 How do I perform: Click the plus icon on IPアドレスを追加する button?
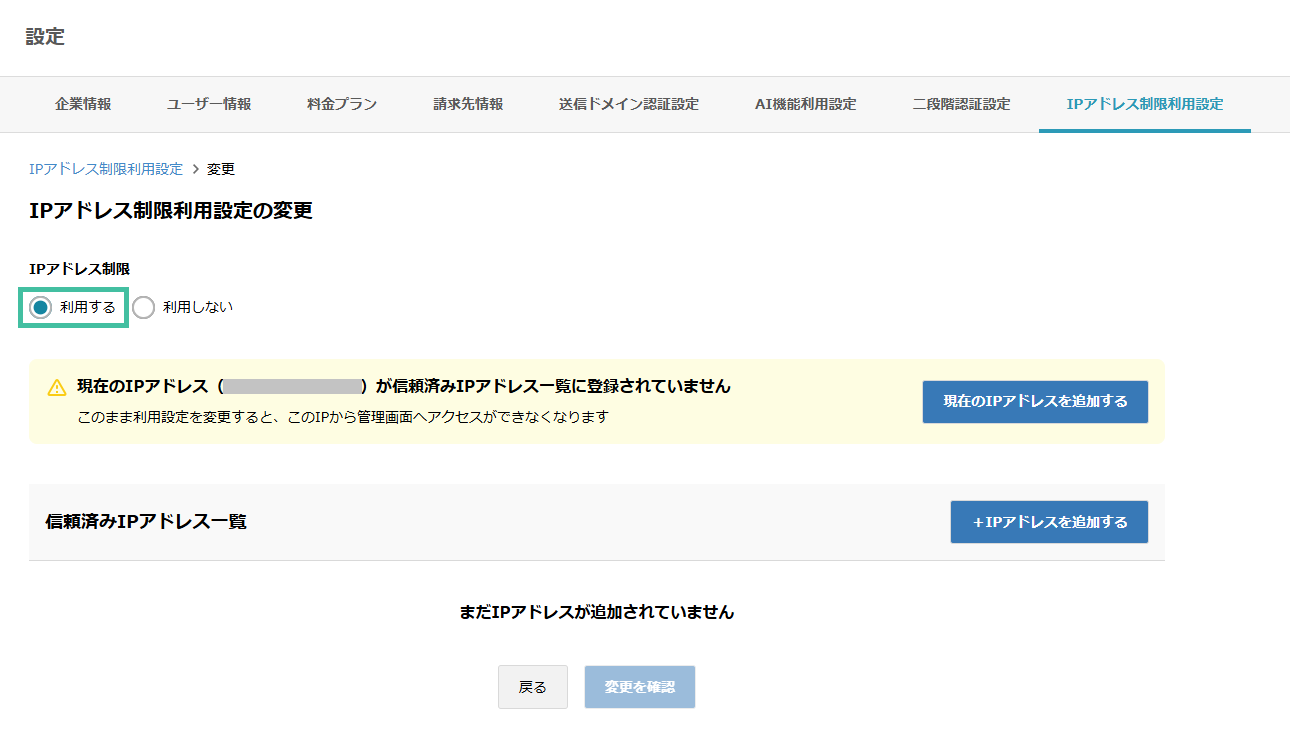click(x=979, y=521)
